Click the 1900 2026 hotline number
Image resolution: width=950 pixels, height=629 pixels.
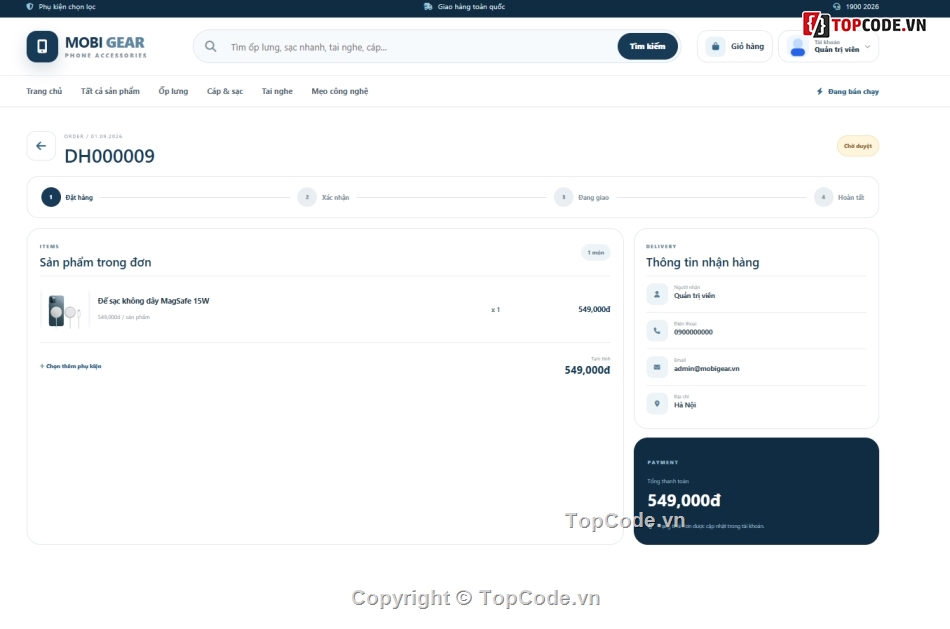click(x=862, y=7)
